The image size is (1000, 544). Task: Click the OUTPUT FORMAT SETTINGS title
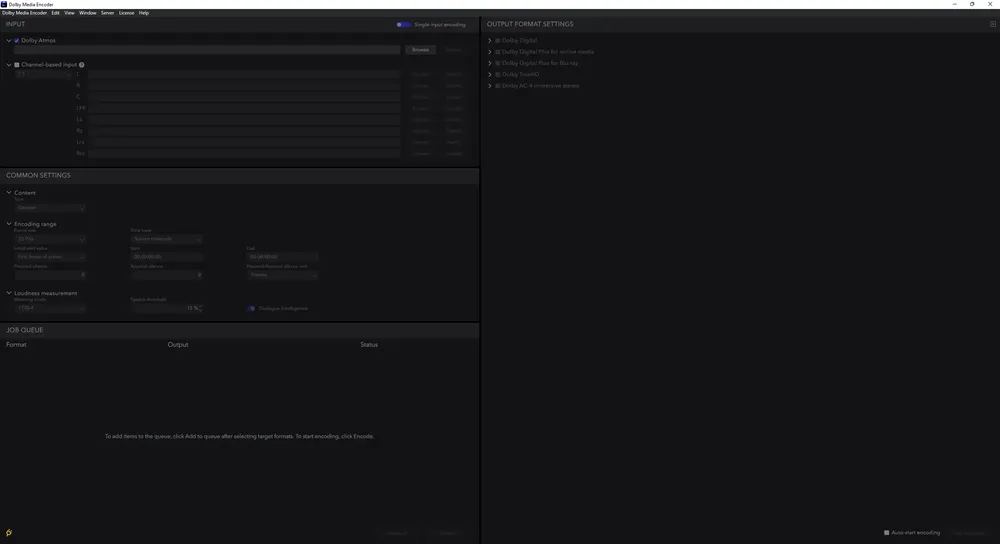(530, 24)
